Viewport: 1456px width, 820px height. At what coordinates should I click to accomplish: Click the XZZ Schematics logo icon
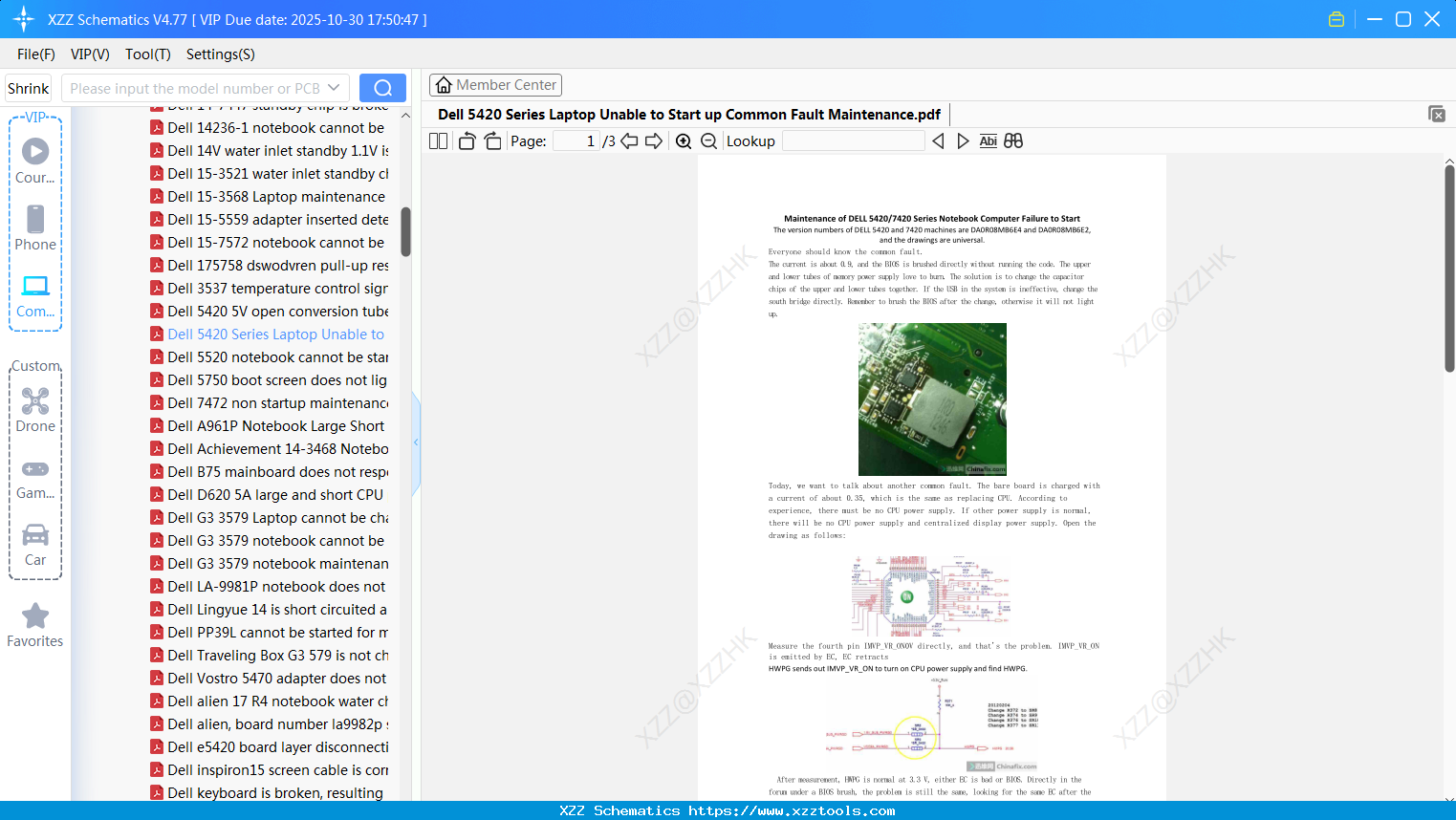tap(23, 19)
